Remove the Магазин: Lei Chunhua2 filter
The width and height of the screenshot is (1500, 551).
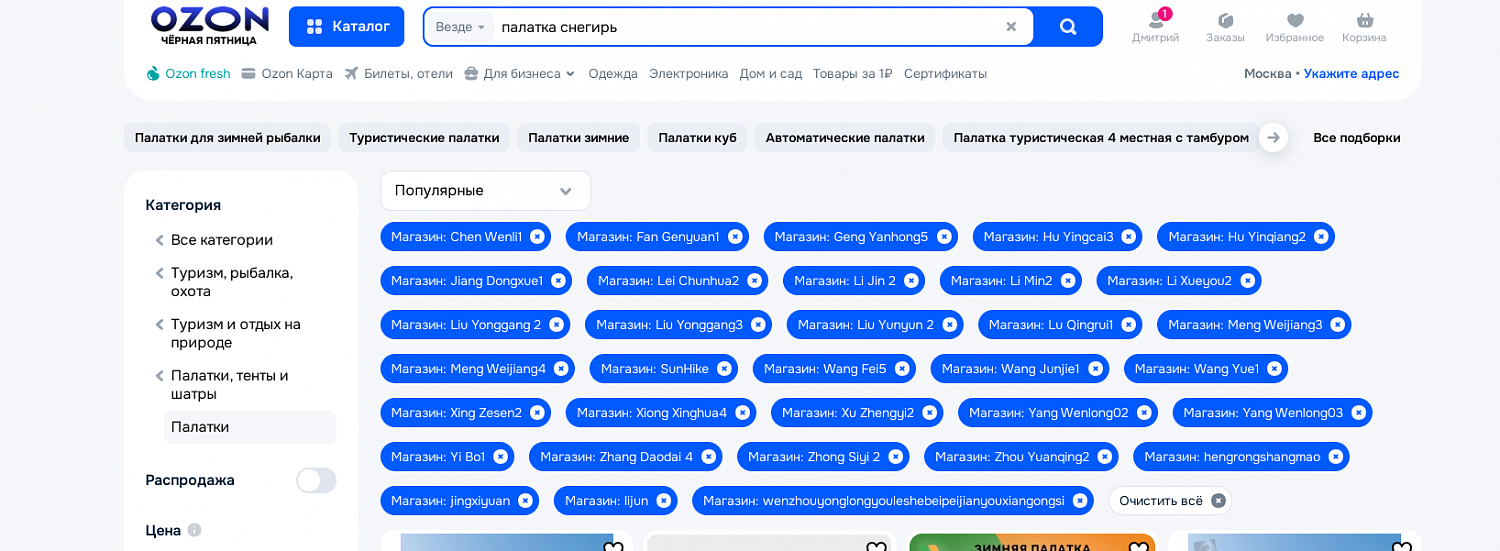click(x=754, y=281)
